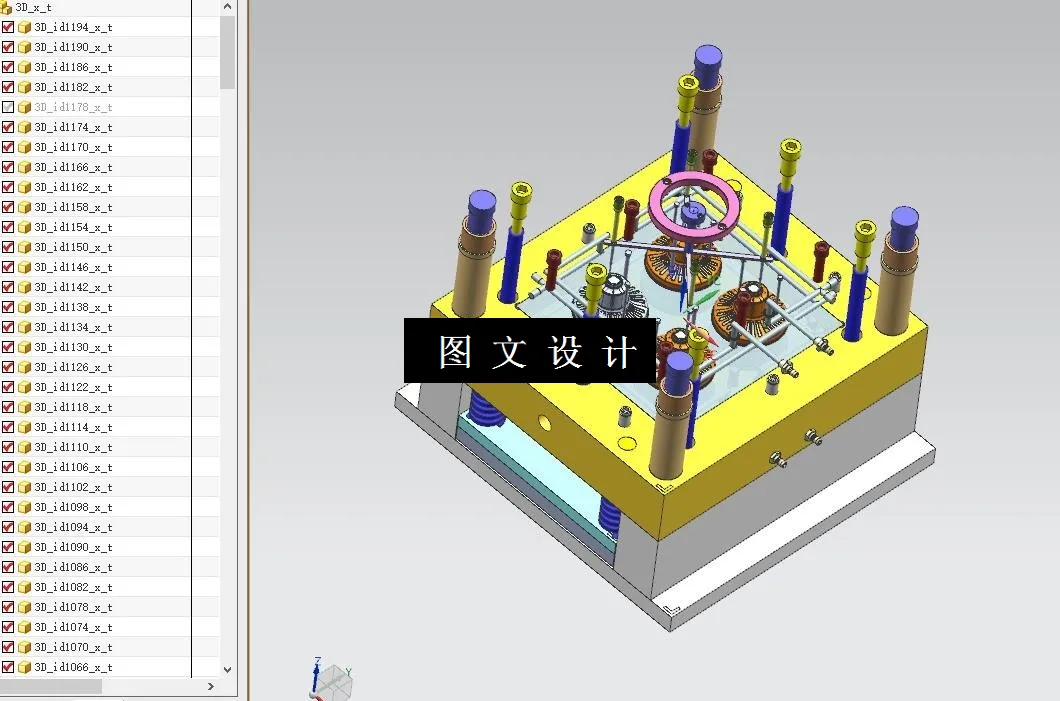Toggle visibility of 3D_id1130_x_t

pyautogui.click(x=9, y=347)
